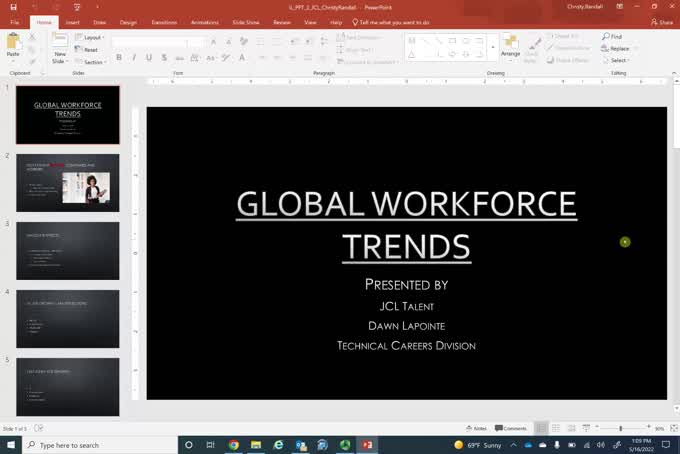Viewport: 680px width, 454px height.
Task: Open the Customize Quick Access Toolbar dropdown
Action: (97, 7)
